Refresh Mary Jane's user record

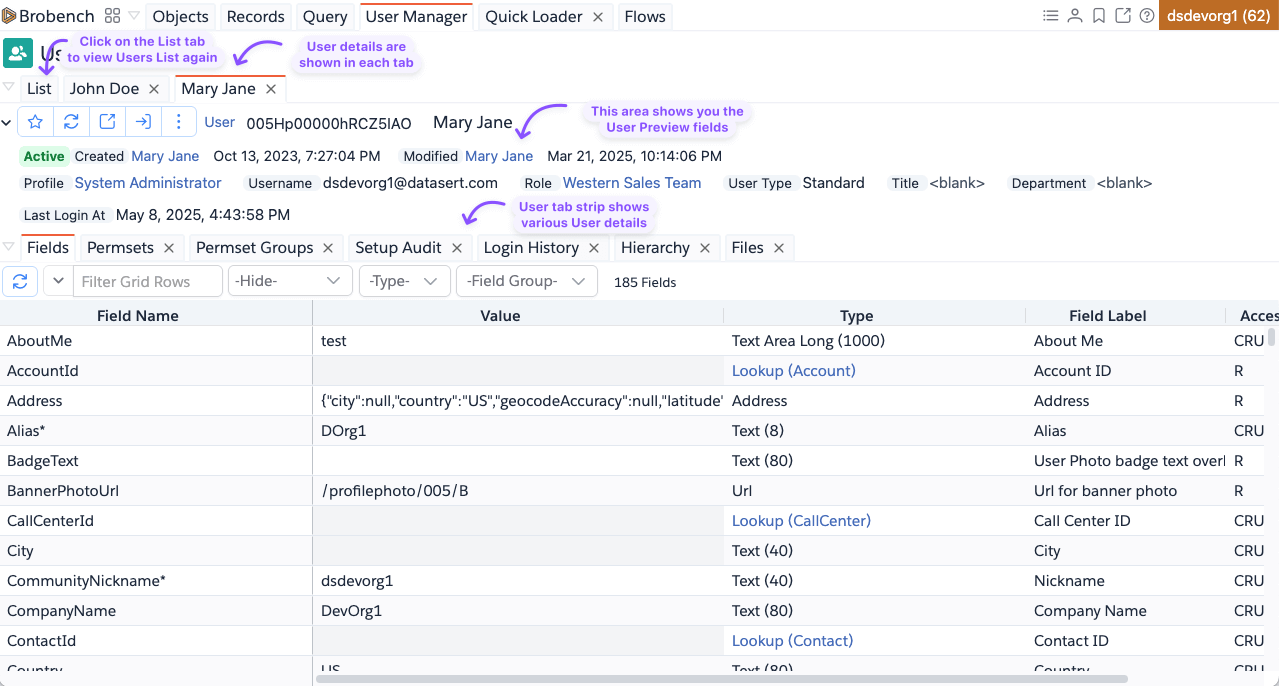pos(71,122)
